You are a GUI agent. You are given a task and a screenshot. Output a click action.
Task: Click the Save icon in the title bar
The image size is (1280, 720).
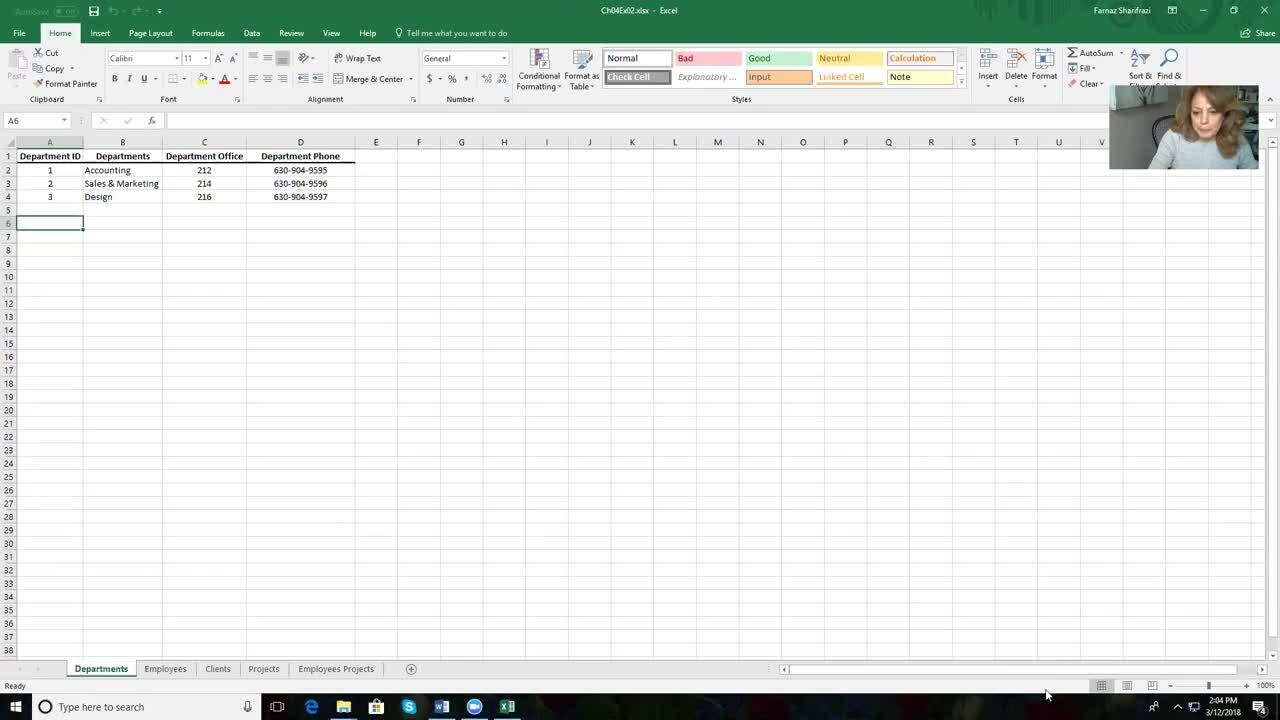click(94, 11)
